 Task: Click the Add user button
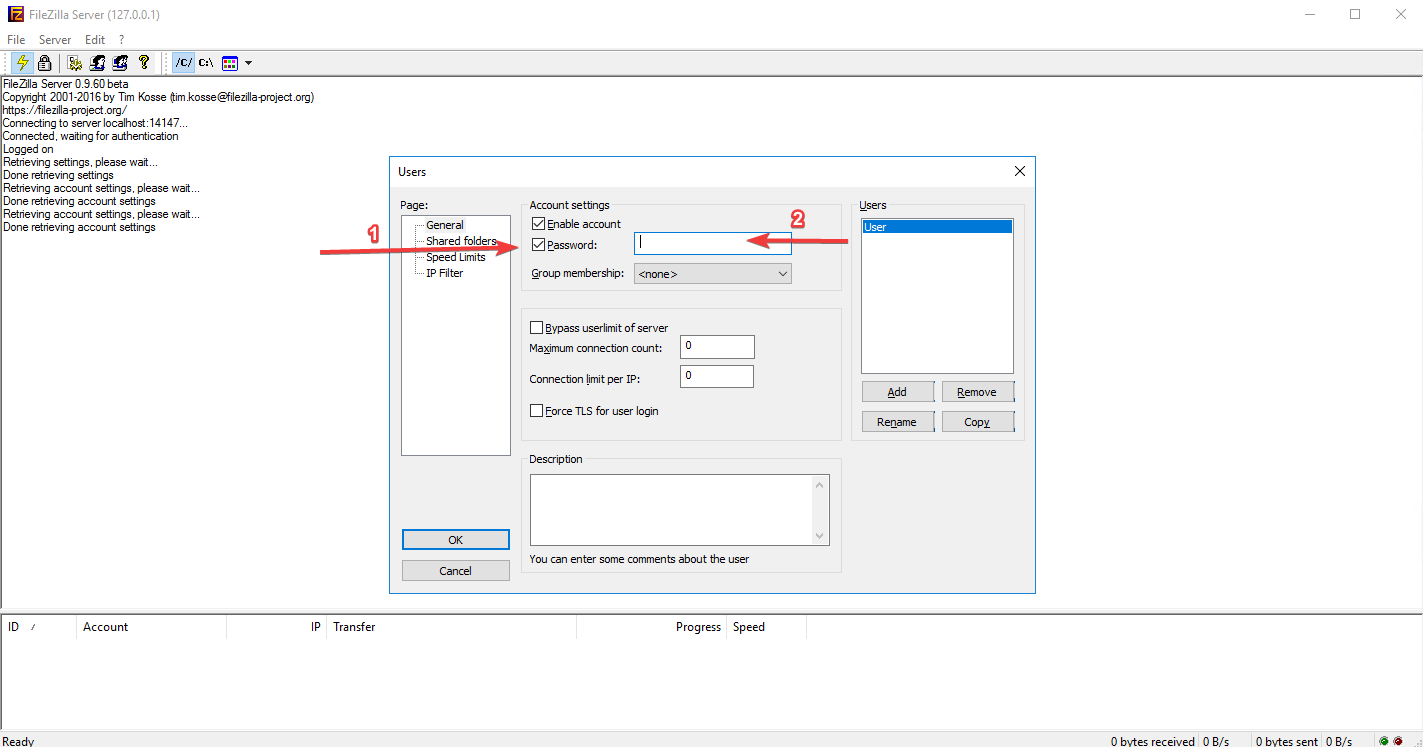(x=898, y=392)
